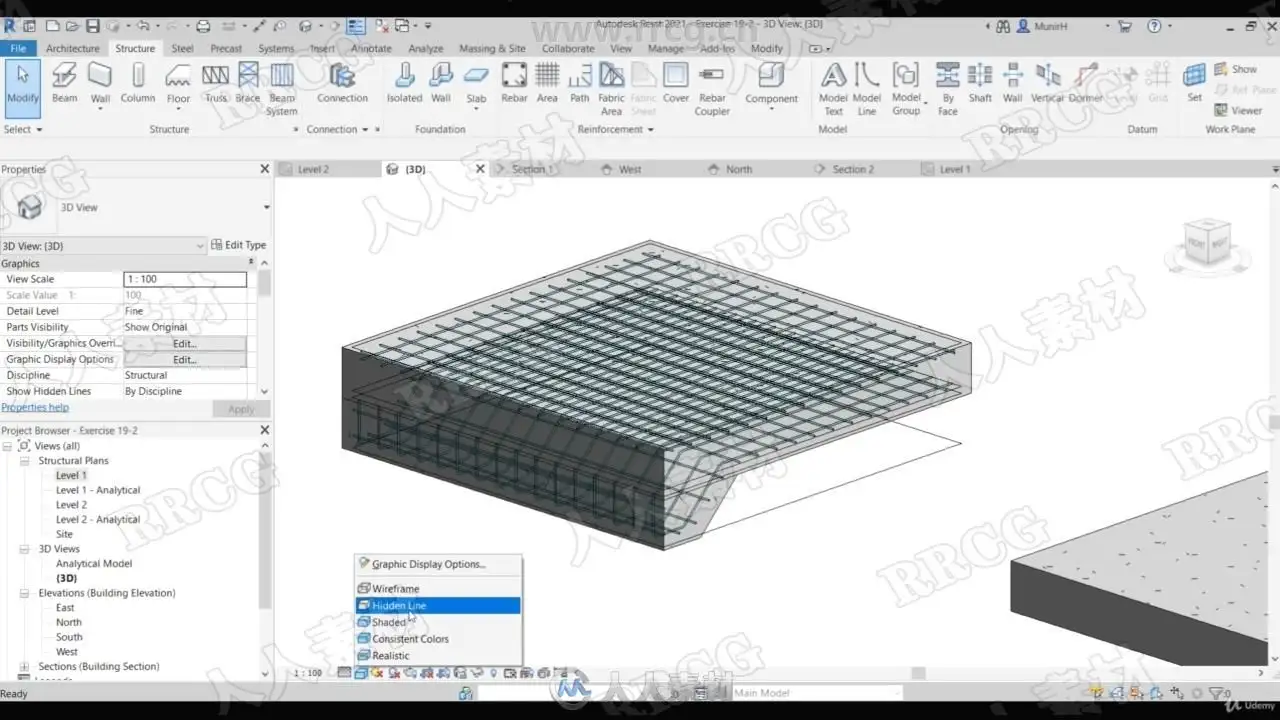The width and height of the screenshot is (1280, 720).
Task: Open the View Scale 1 : 100 selector
Action: click(x=185, y=279)
